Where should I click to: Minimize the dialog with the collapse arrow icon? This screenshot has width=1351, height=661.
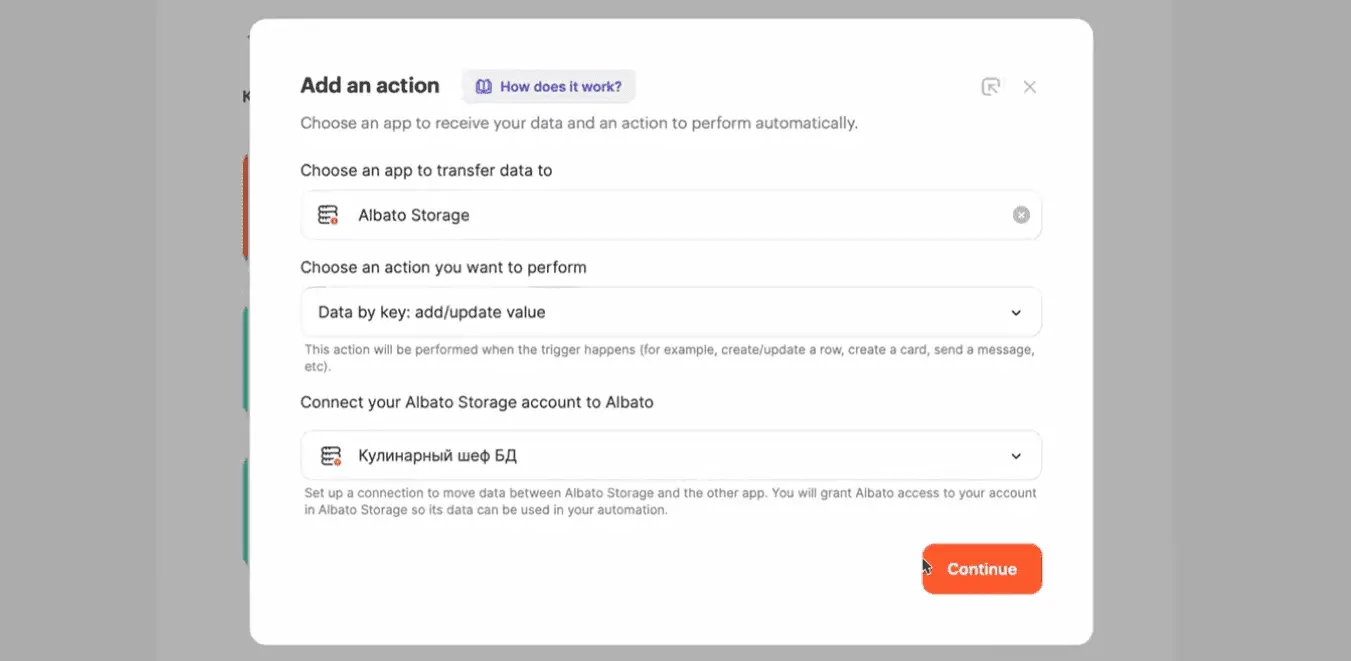point(990,87)
